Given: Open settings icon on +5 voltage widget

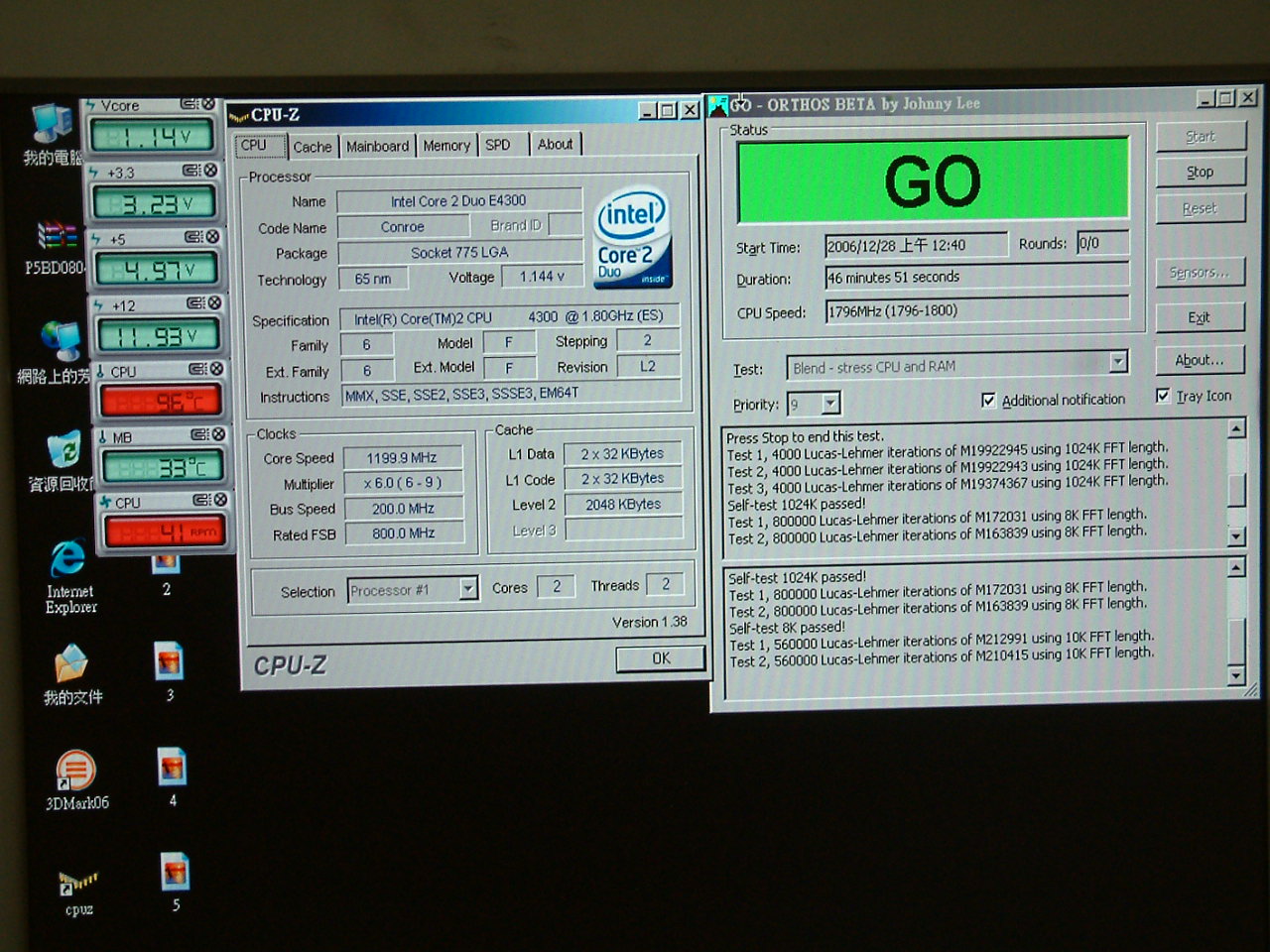Looking at the screenshot, I should coord(193,237).
